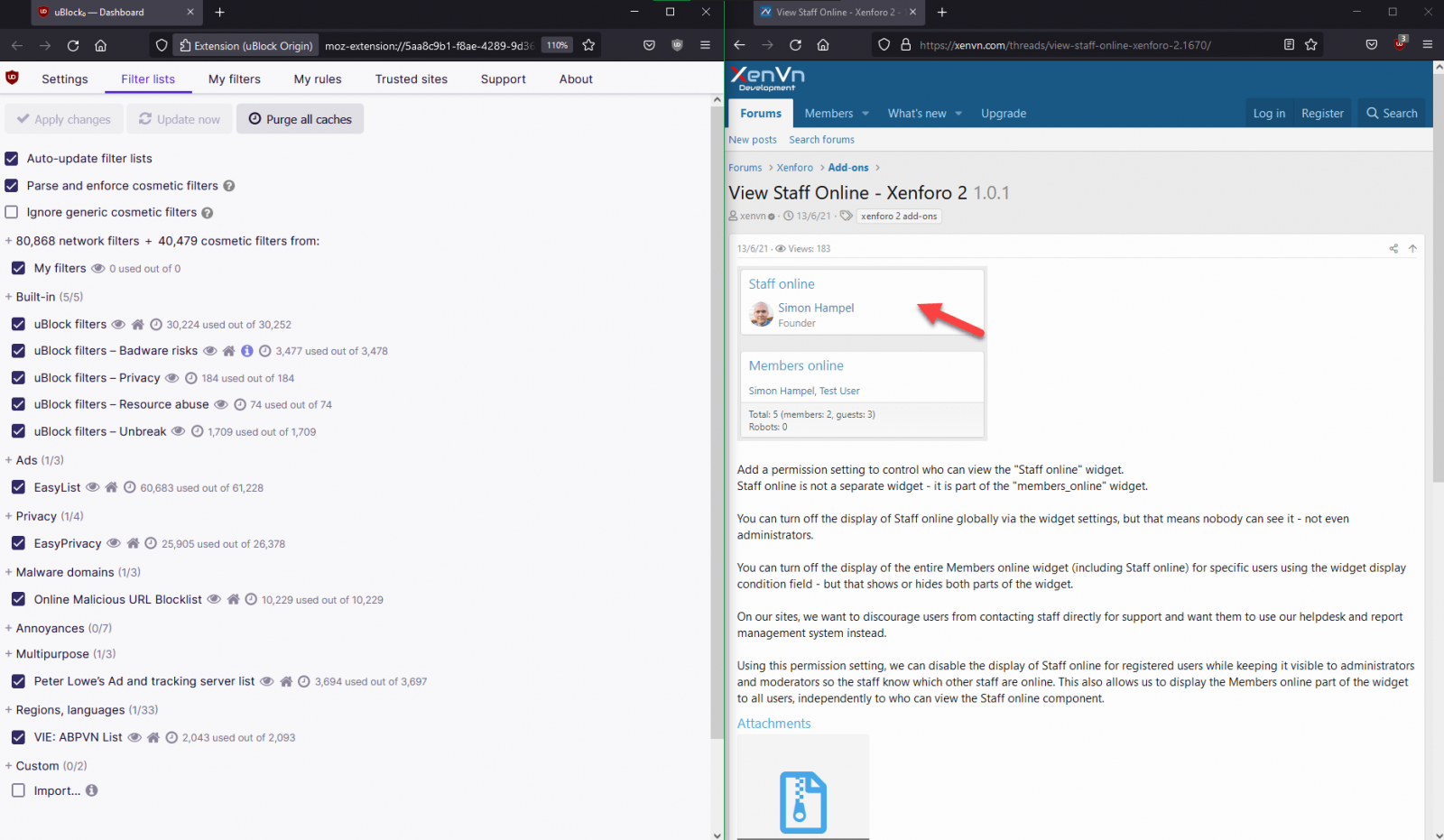Open the My filters tab
Screen dimensions: 1444x840
(x=235, y=79)
